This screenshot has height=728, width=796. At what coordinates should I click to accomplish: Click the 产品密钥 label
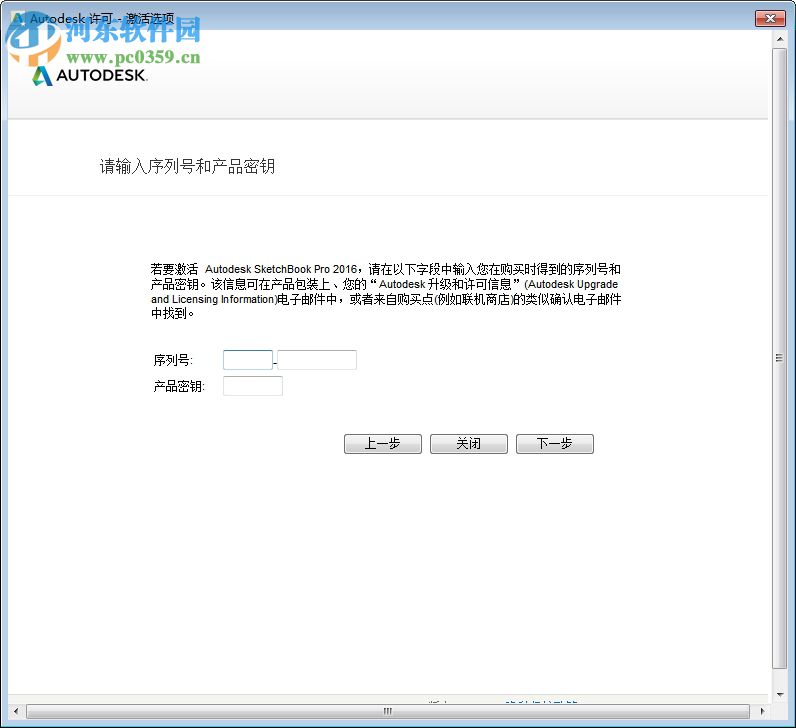click(x=179, y=386)
